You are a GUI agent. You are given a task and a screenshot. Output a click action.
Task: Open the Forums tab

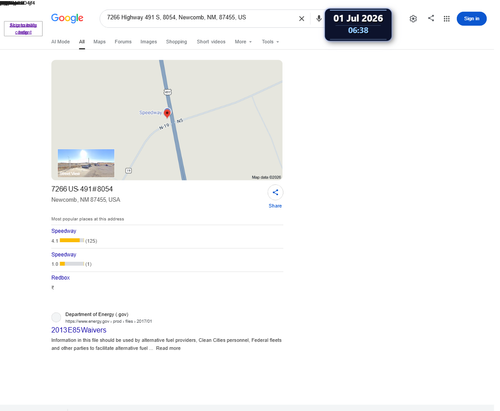click(123, 42)
